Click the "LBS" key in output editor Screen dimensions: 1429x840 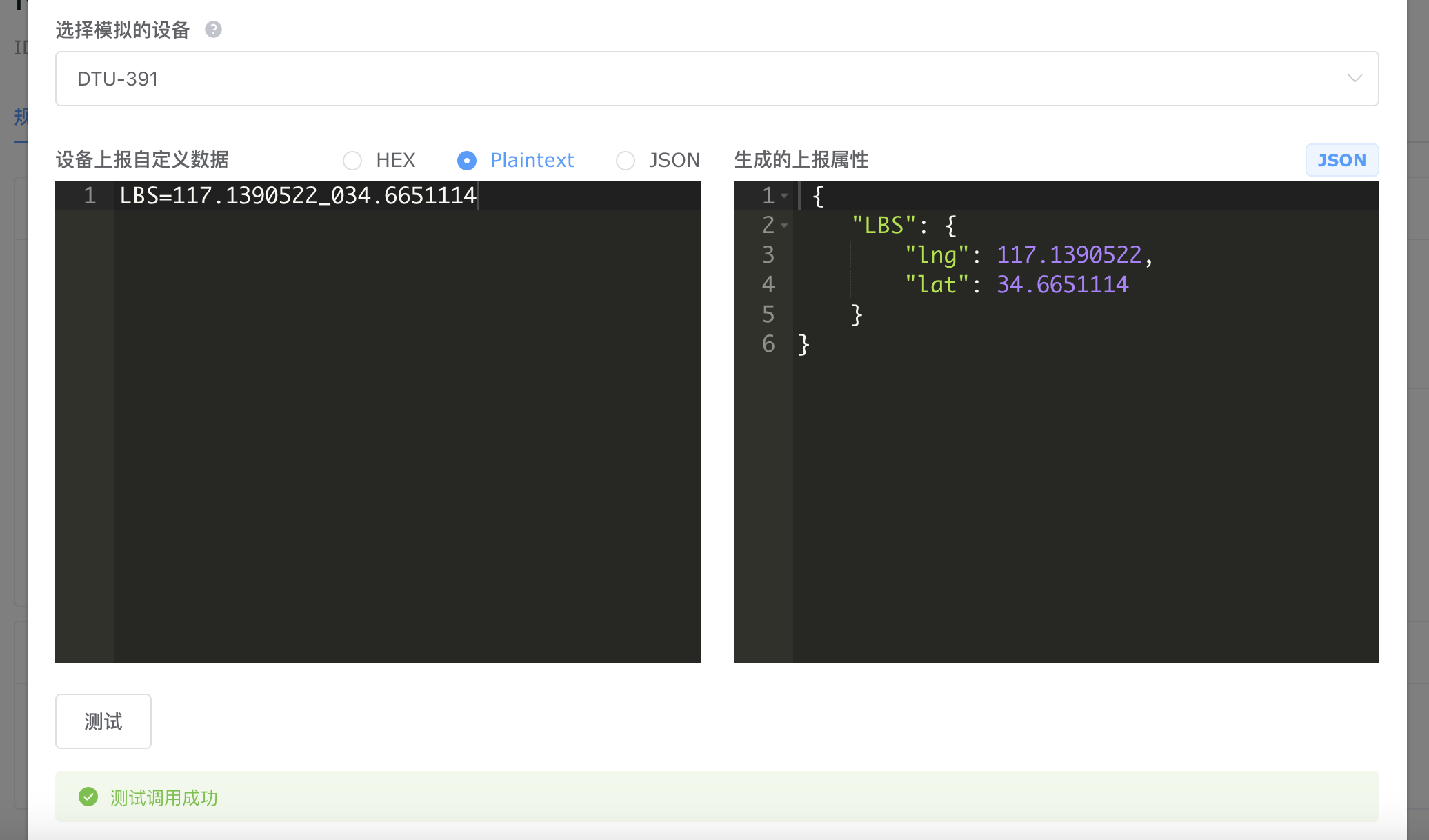coord(884,226)
